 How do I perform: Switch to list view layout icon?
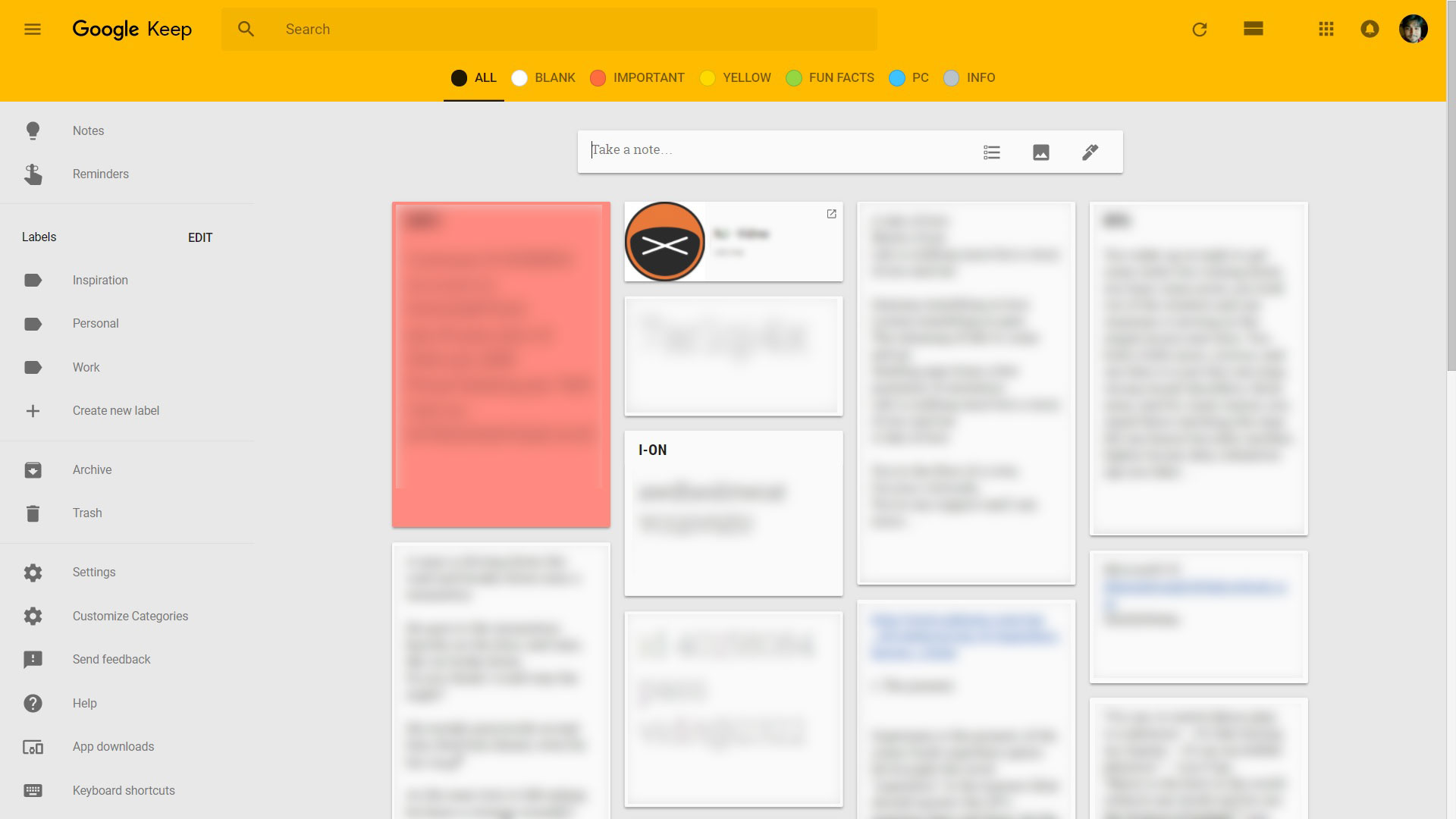pos(1254,29)
